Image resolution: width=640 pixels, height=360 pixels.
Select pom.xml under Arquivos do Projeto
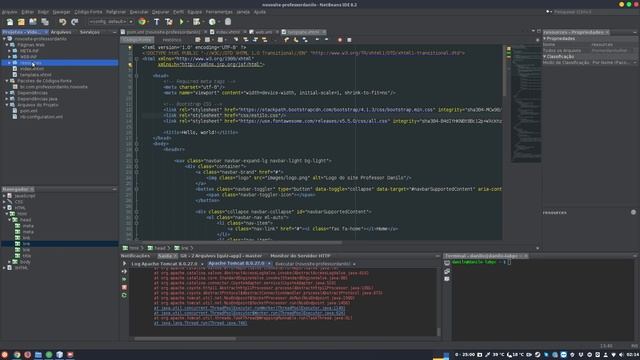coord(29,111)
